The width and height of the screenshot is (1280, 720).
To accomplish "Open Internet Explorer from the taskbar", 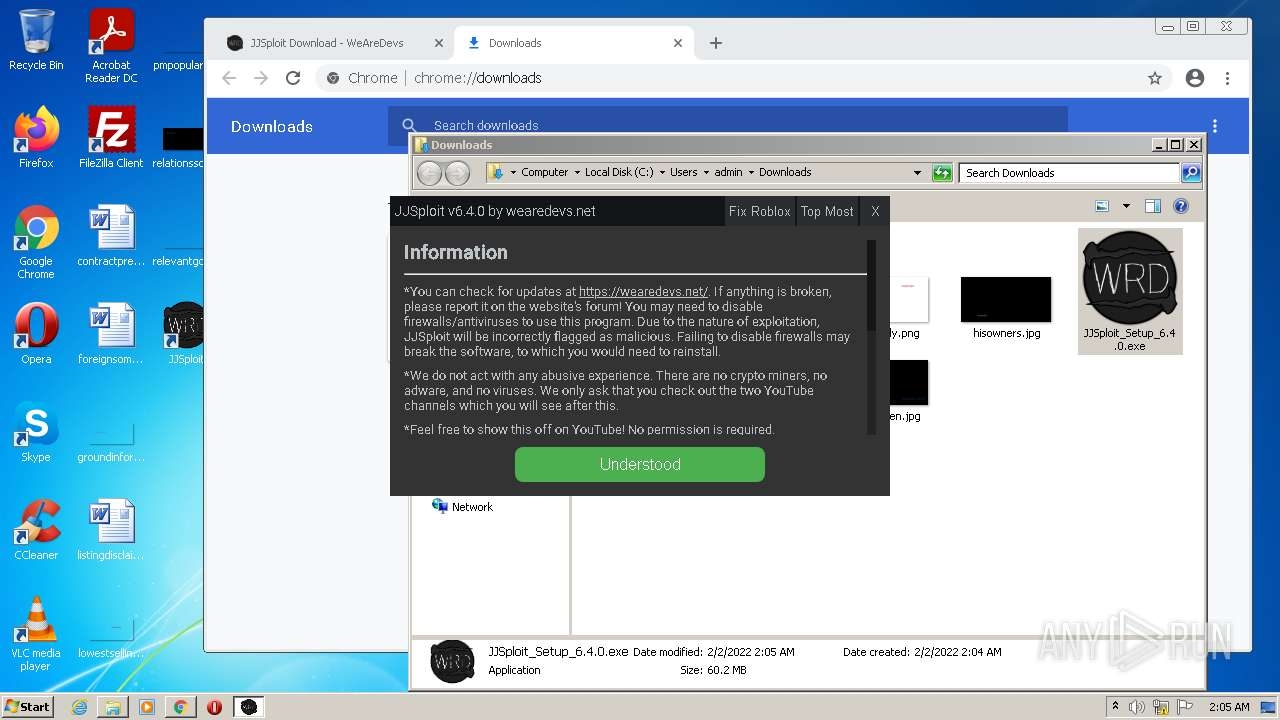I will coord(79,707).
